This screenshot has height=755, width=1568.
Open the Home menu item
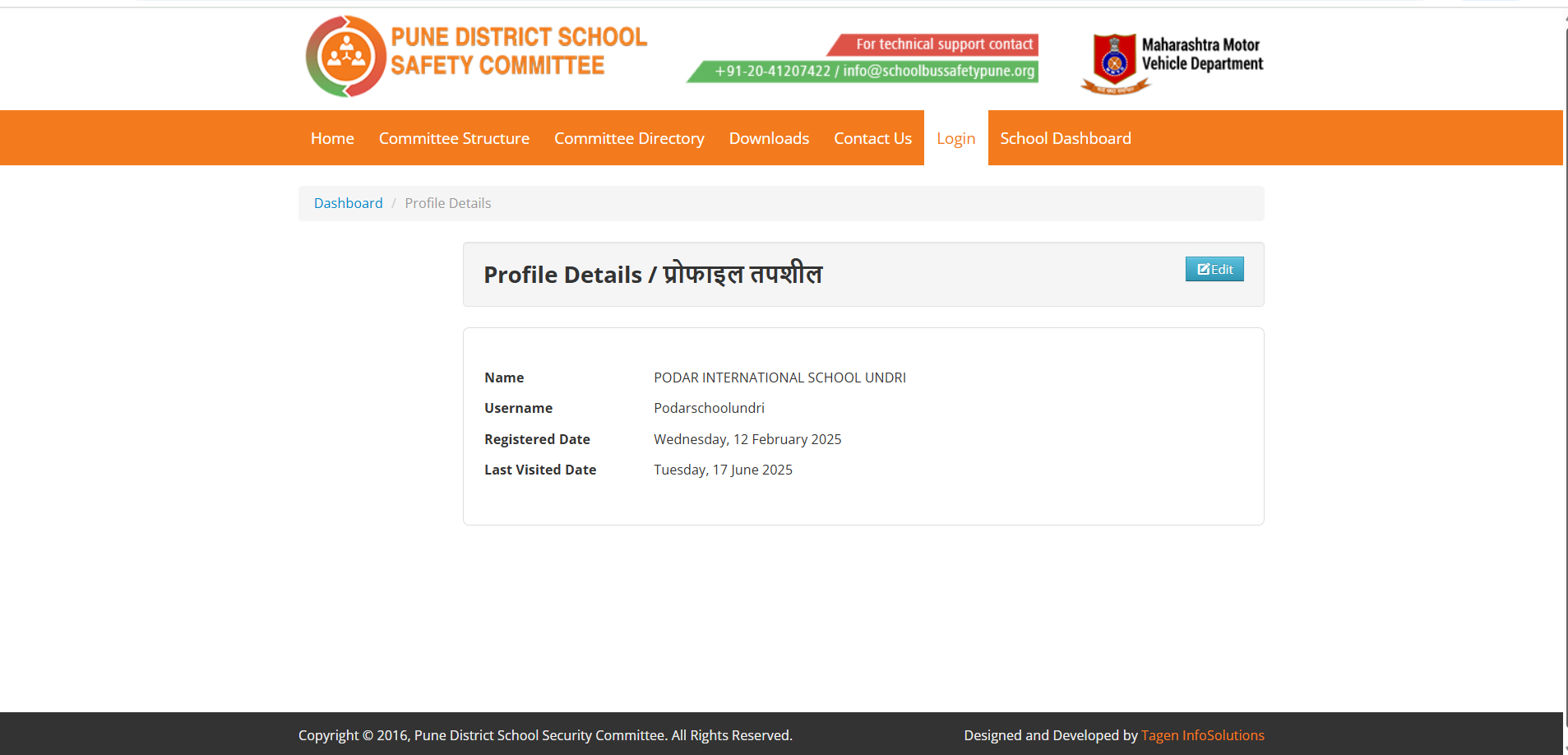tap(332, 138)
